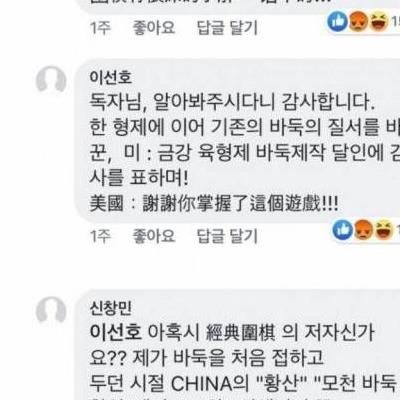View 이선호's profile picture avatar

(x=51, y=81)
